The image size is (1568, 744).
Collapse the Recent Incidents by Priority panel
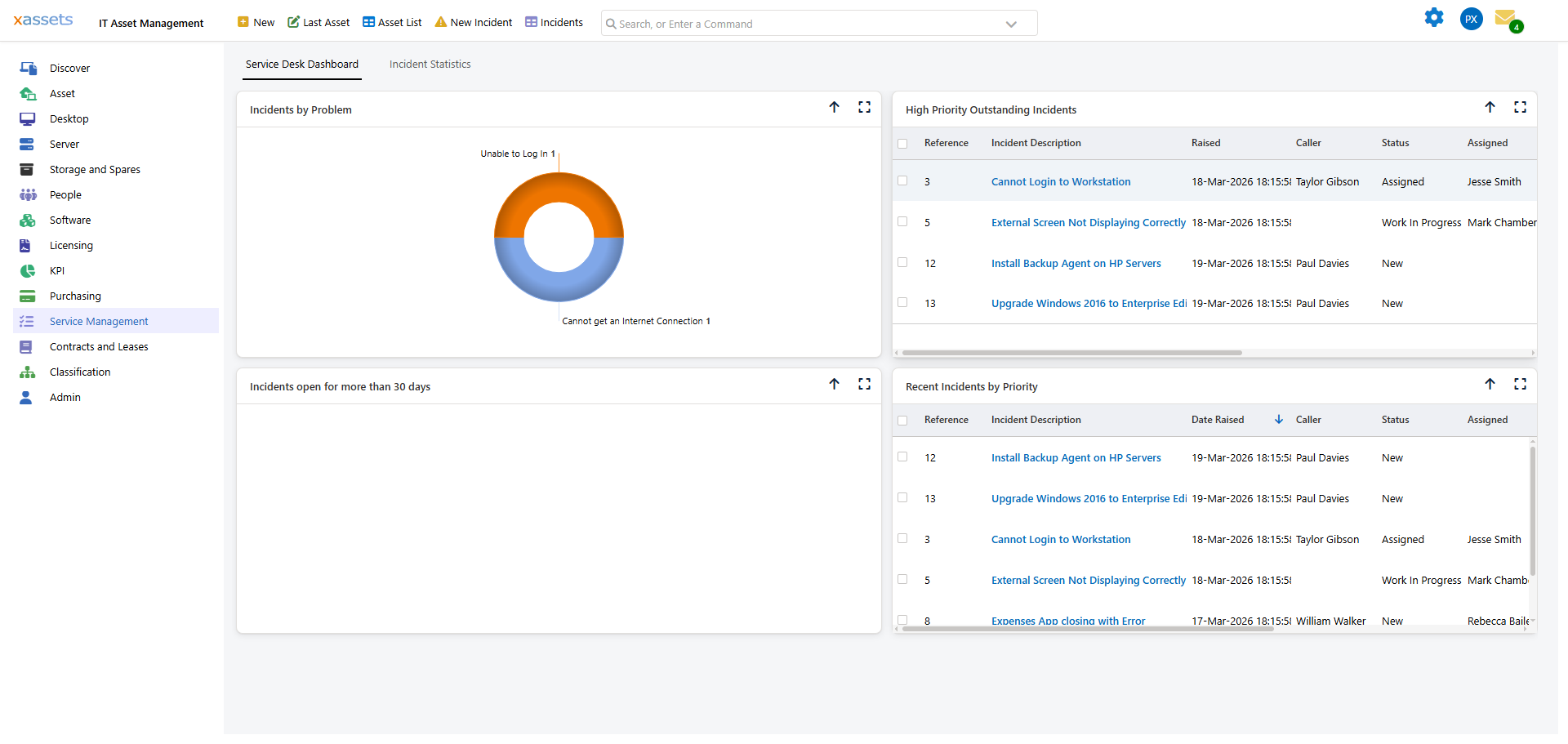point(1491,384)
